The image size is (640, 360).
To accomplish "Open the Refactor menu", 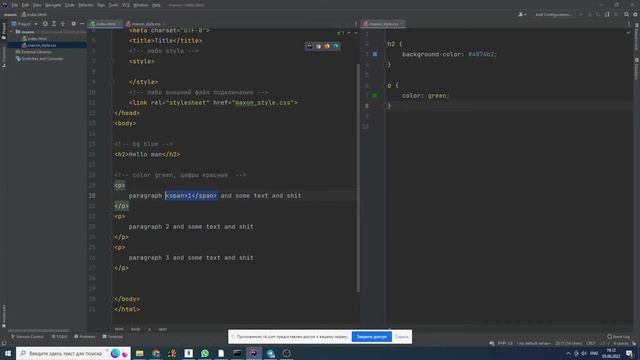I will tap(86, 5).
